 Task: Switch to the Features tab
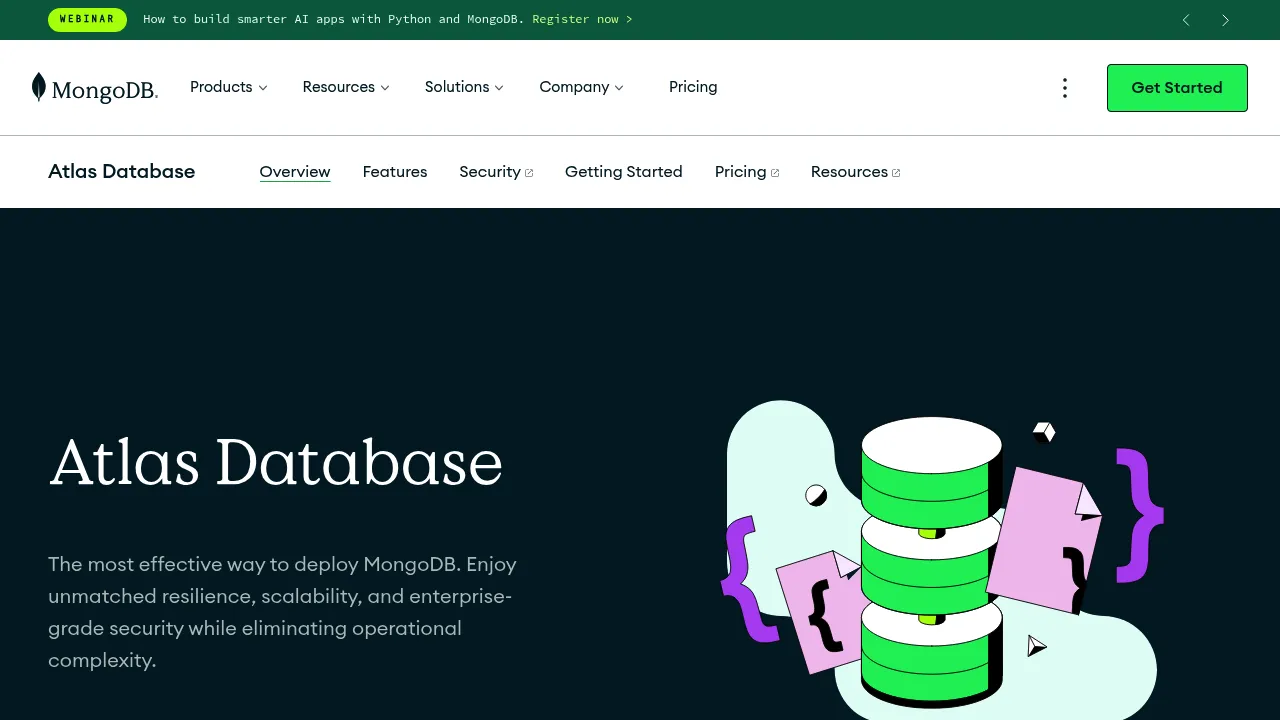[395, 172]
